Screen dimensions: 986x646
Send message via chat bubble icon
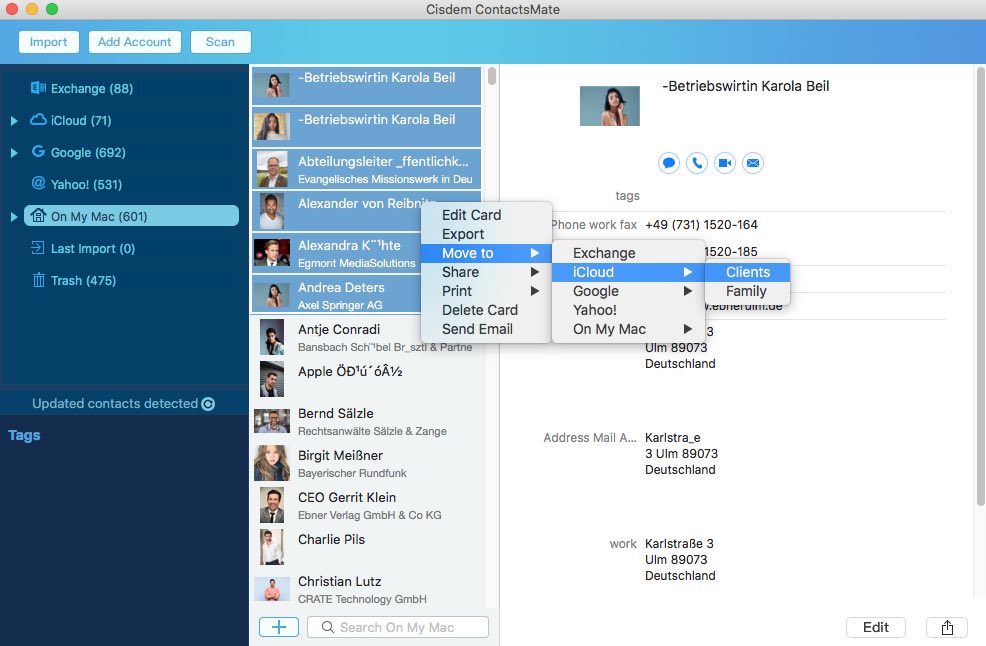[668, 164]
